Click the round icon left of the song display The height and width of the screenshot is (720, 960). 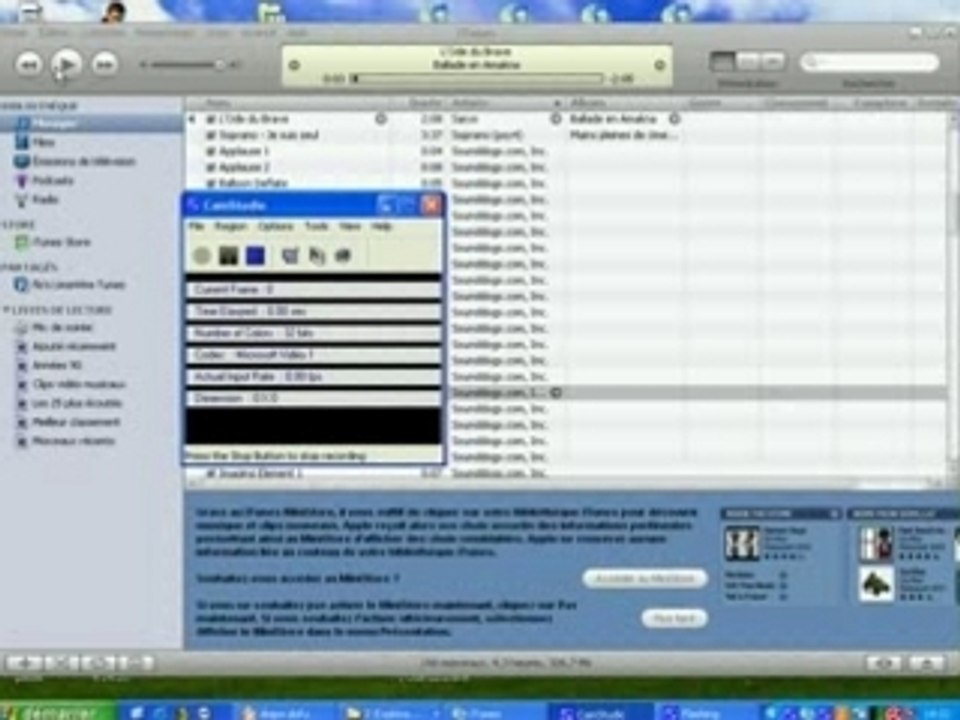click(294, 65)
